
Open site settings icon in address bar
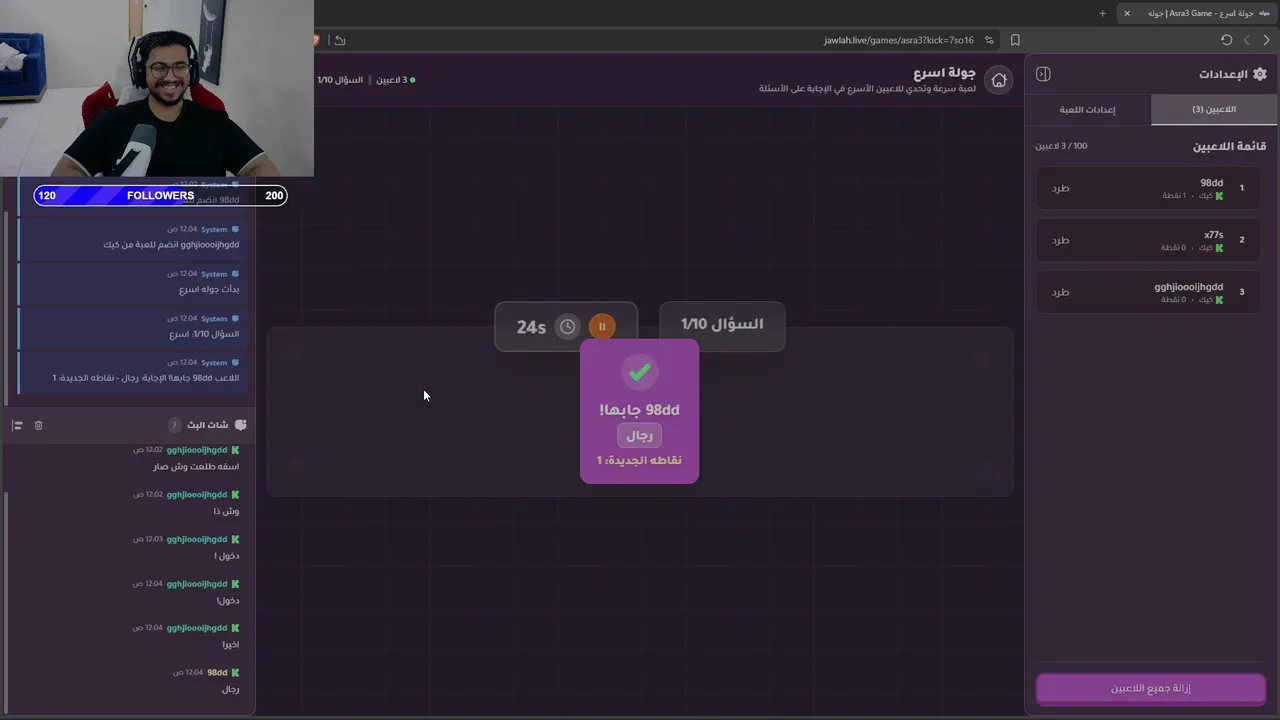(x=989, y=40)
